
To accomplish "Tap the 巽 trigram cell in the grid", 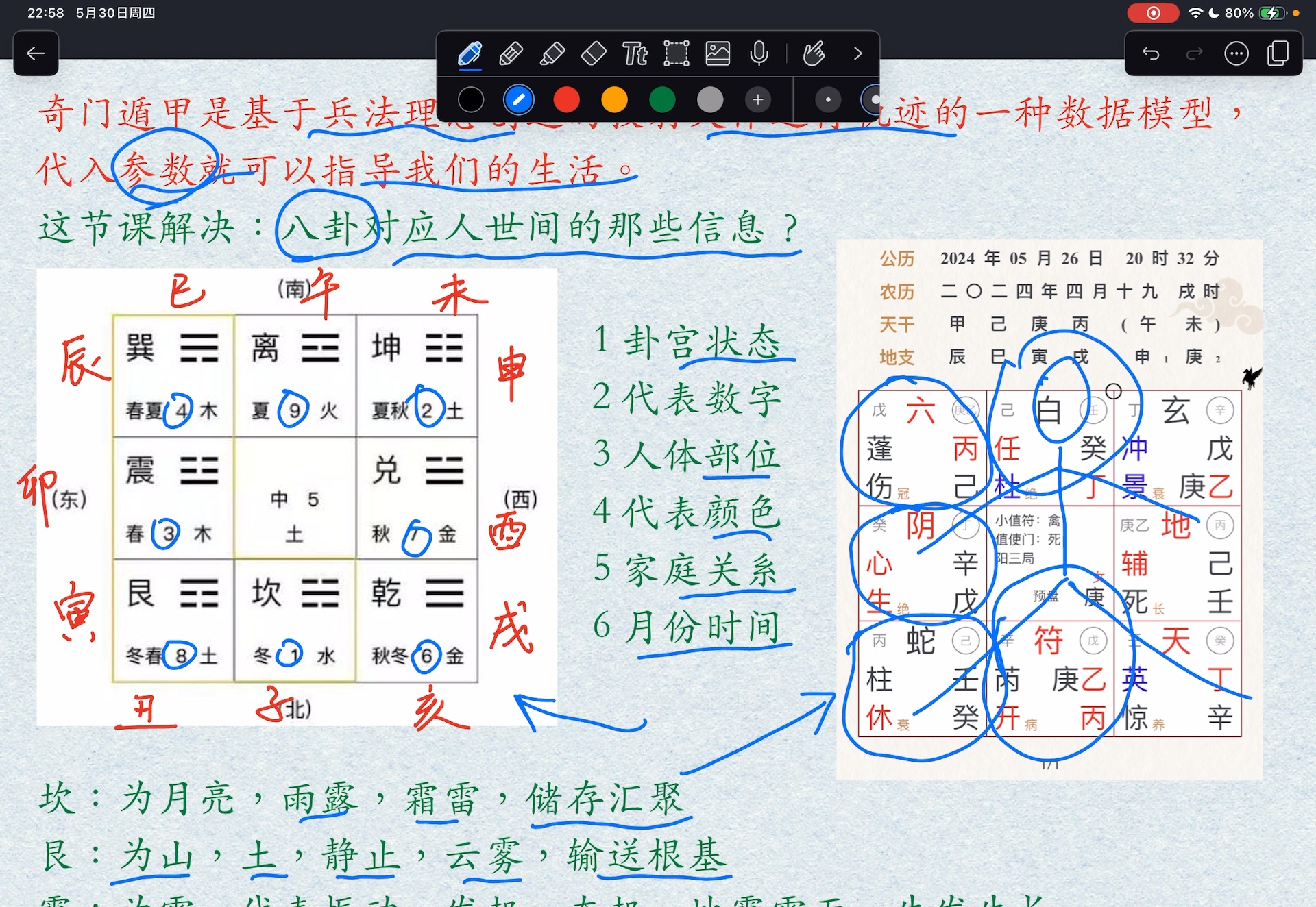I will pyautogui.click(x=173, y=375).
